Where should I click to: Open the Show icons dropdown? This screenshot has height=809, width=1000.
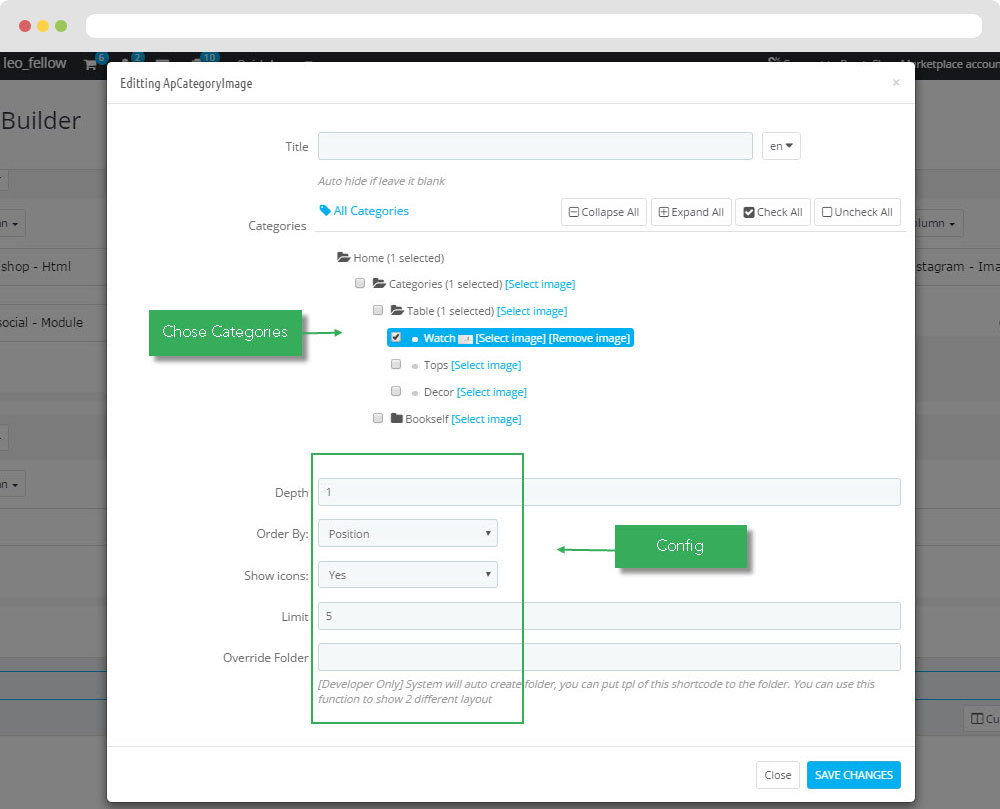(407, 575)
